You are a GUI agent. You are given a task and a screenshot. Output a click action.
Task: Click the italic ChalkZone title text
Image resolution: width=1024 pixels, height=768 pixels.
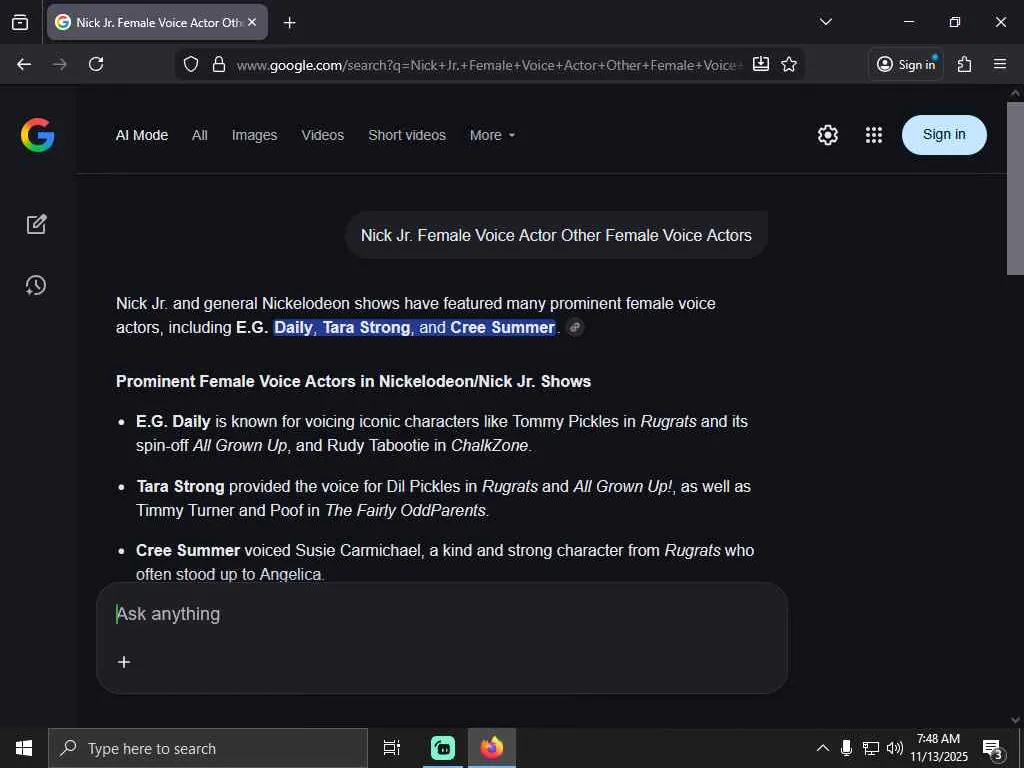pyautogui.click(x=489, y=445)
